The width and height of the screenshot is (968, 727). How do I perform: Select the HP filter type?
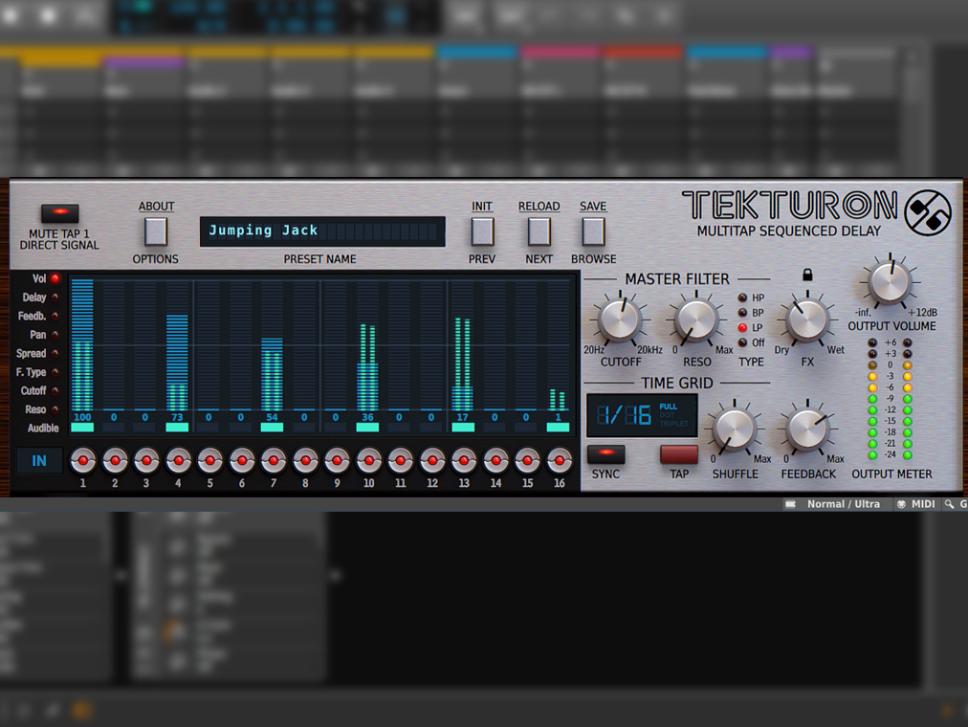[x=742, y=295]
